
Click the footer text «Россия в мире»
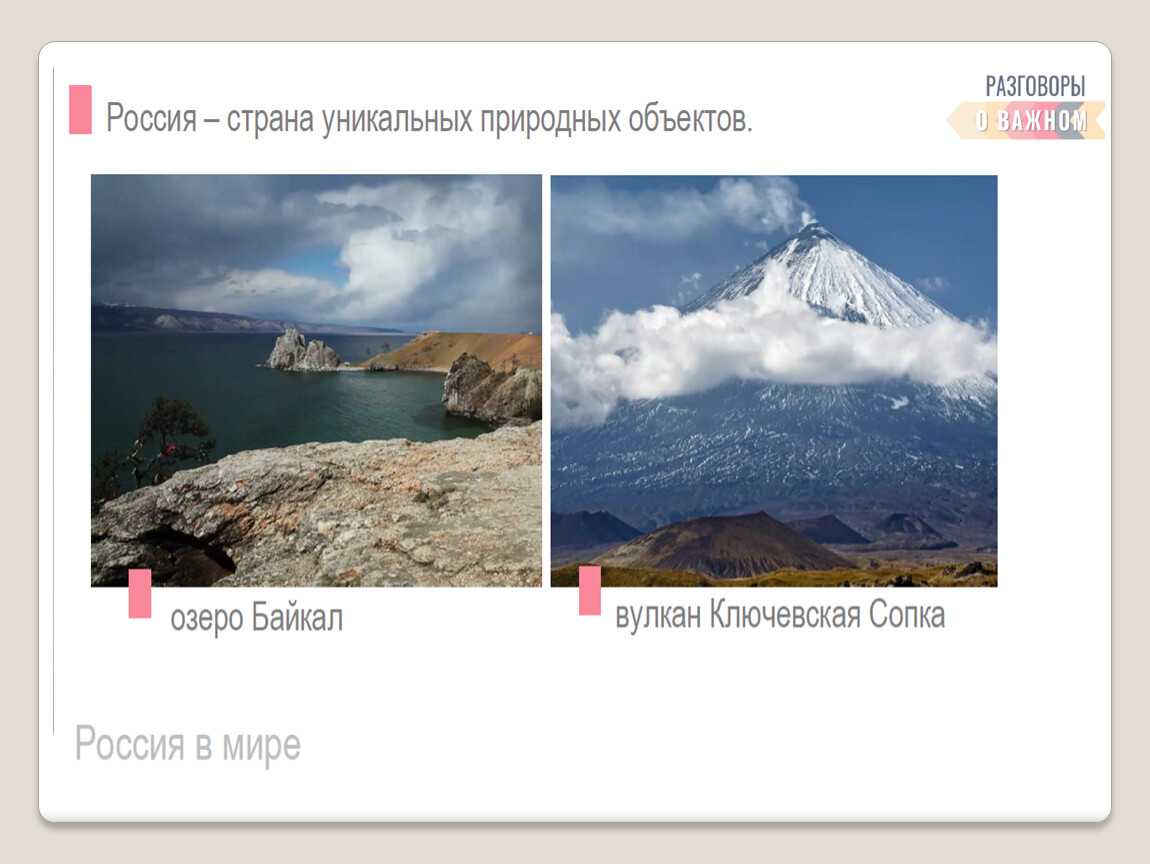click(x=188, y=744)
